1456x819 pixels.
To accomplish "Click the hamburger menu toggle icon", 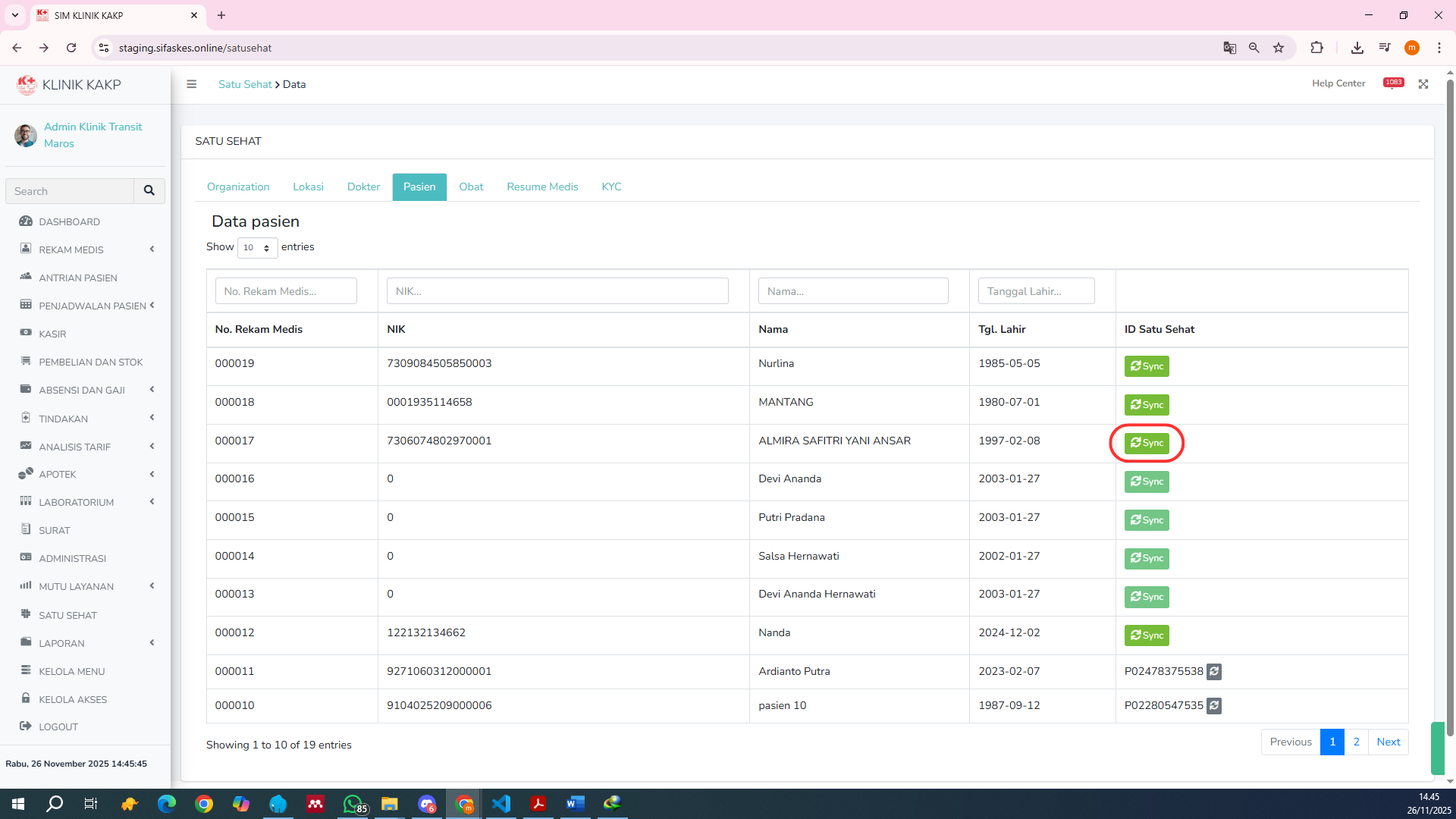I will click(191, 84).
